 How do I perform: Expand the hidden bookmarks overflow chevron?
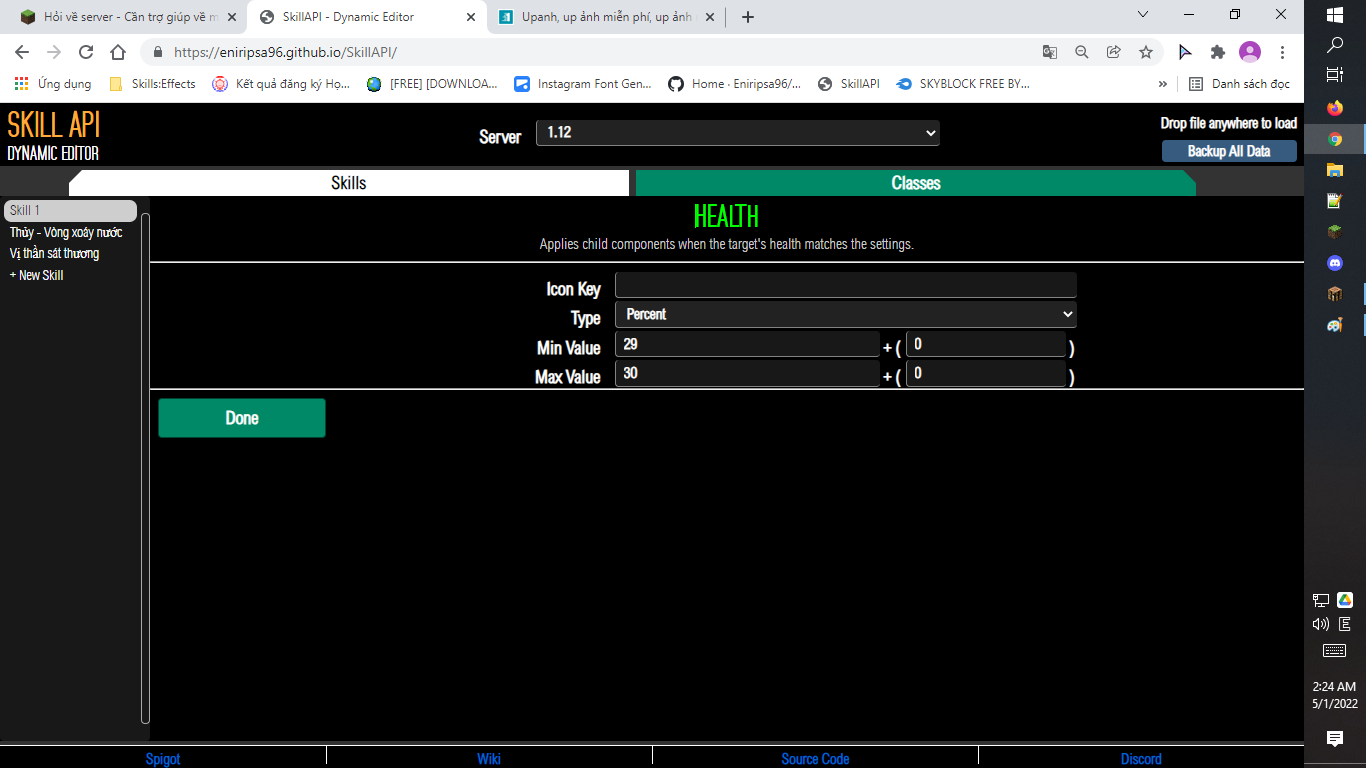pyautogui.click(x=1163, y=84)
